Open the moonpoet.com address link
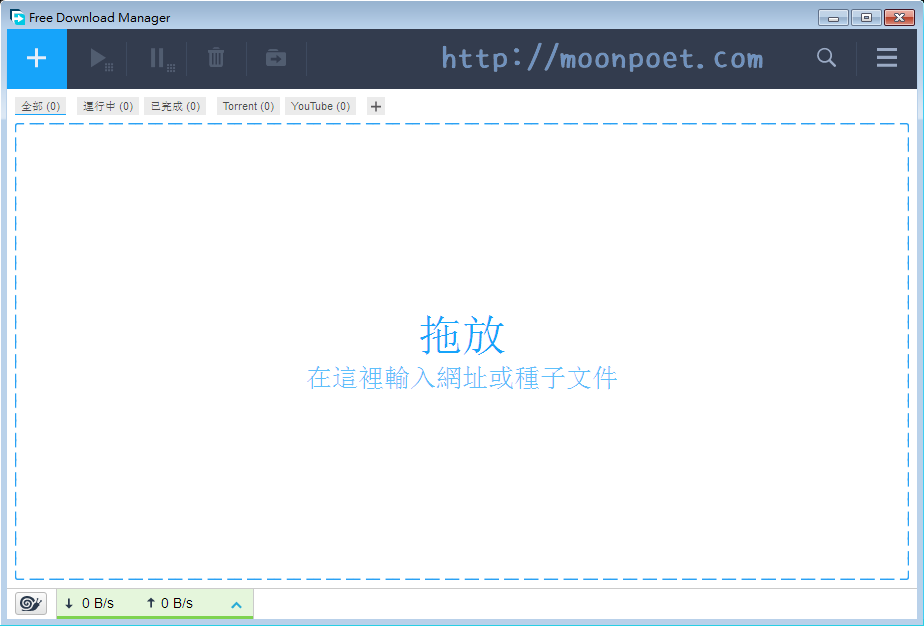The height and width of the screenshot is (626, 924). (601, 58)
